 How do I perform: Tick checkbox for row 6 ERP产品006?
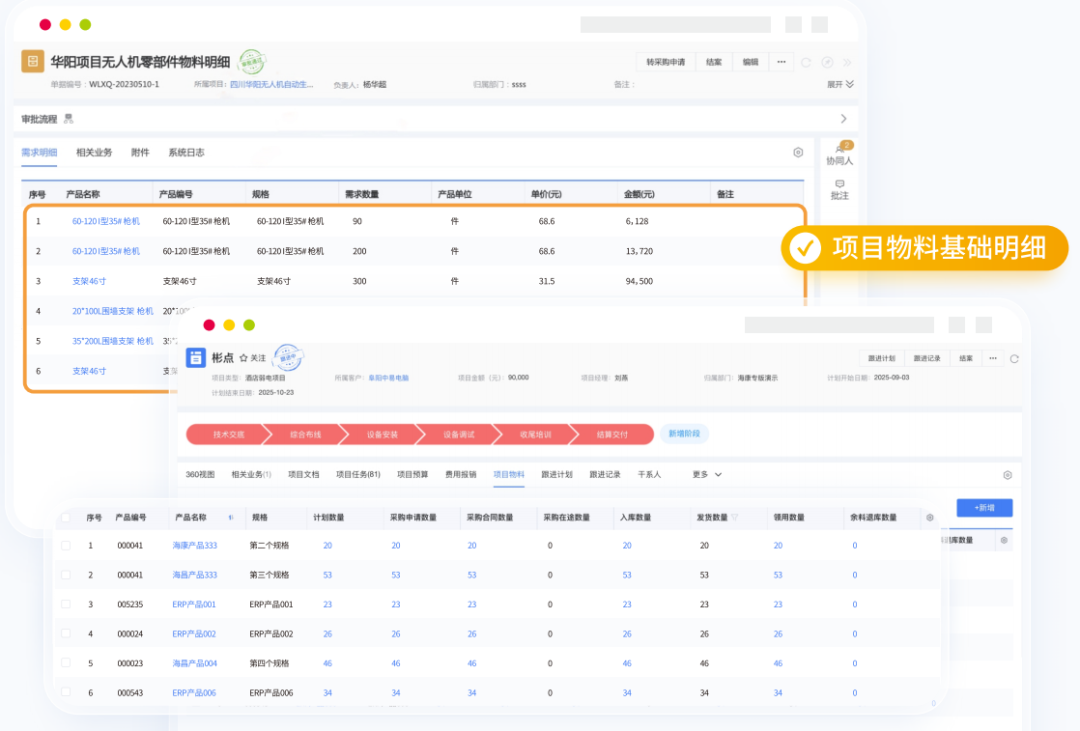(x=65, y=692)
